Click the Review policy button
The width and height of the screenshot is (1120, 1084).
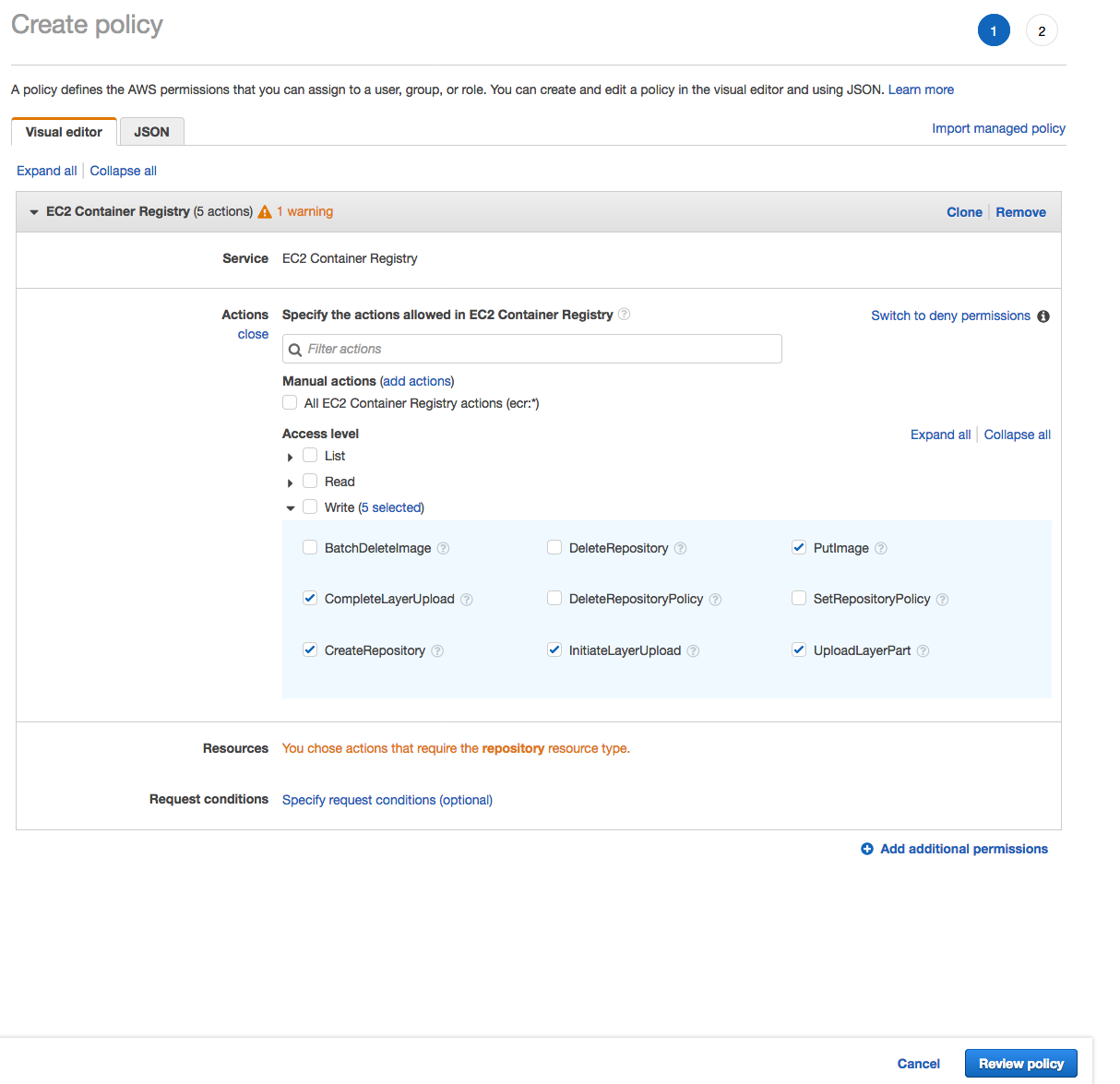pos(1021,1064)
